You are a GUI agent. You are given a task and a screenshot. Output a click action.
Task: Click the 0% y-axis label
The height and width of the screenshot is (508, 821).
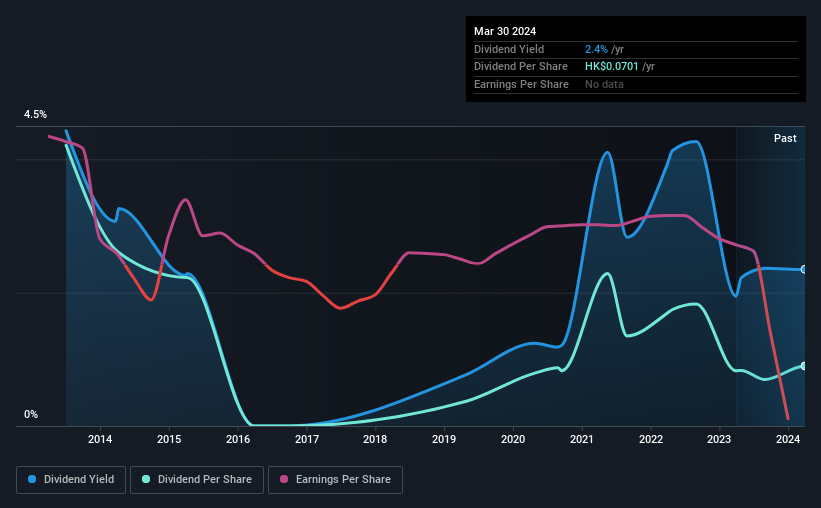31,414
